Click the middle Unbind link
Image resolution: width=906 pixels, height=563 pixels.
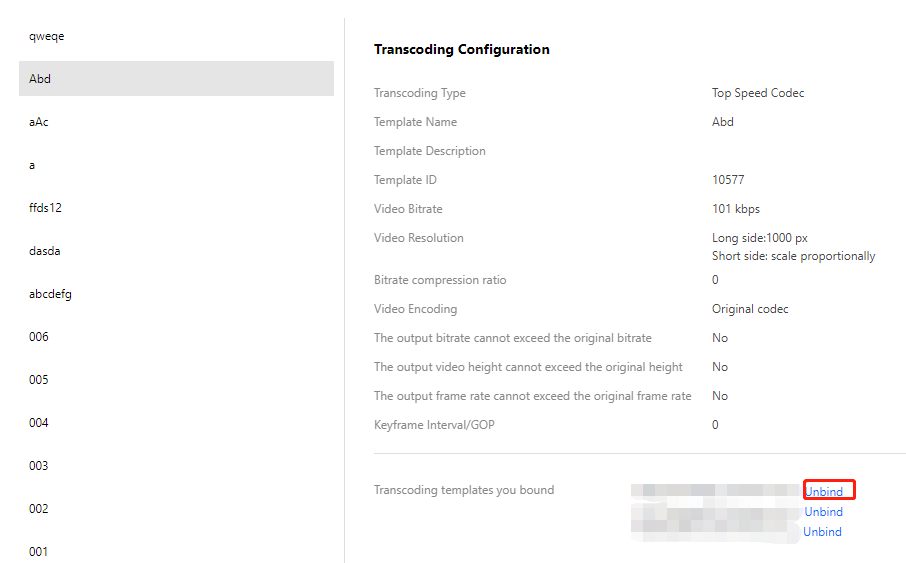[x=824, y=512]
